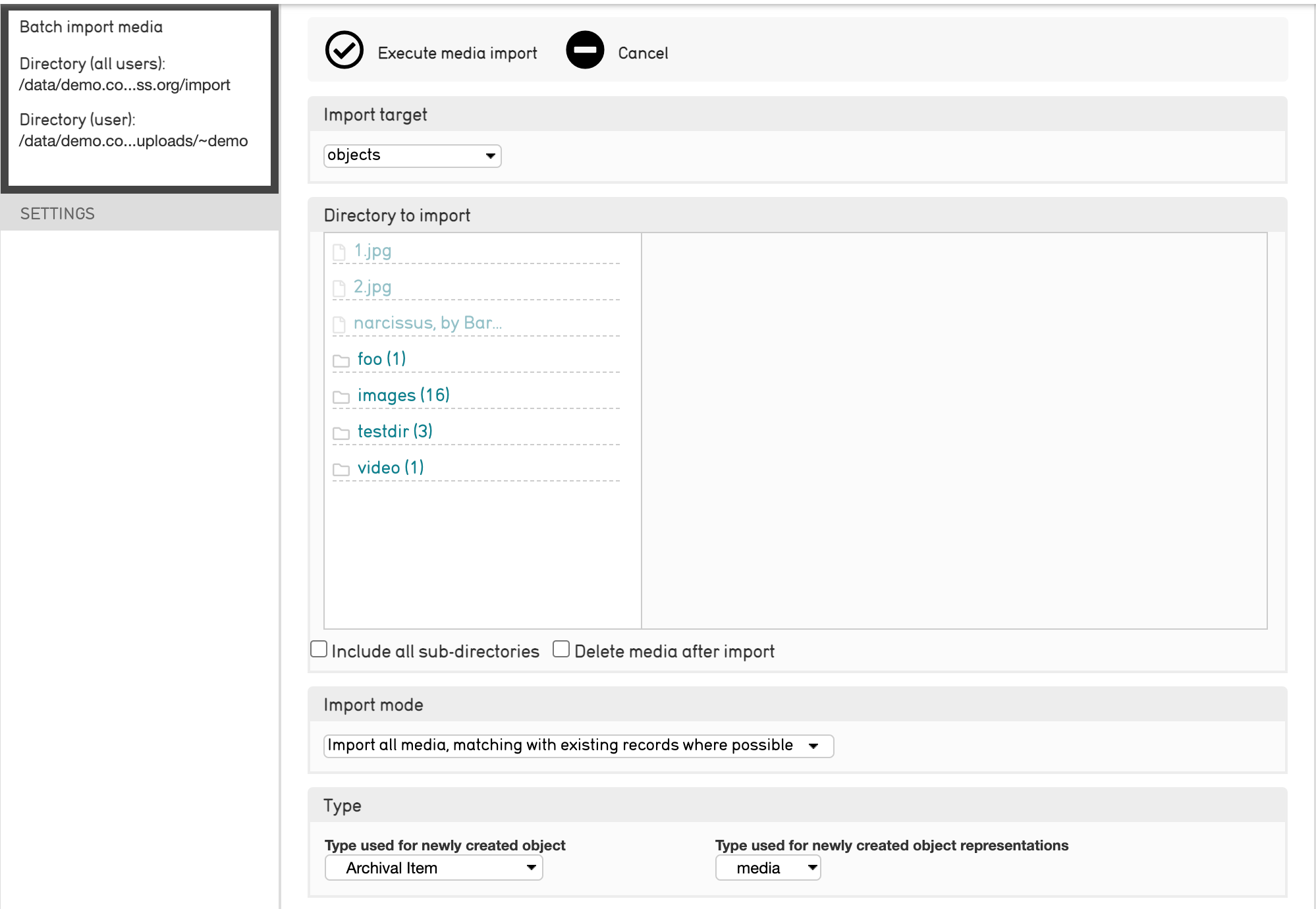
Task: Click the folder icon beside video
Action: click(x=341, y=469)
